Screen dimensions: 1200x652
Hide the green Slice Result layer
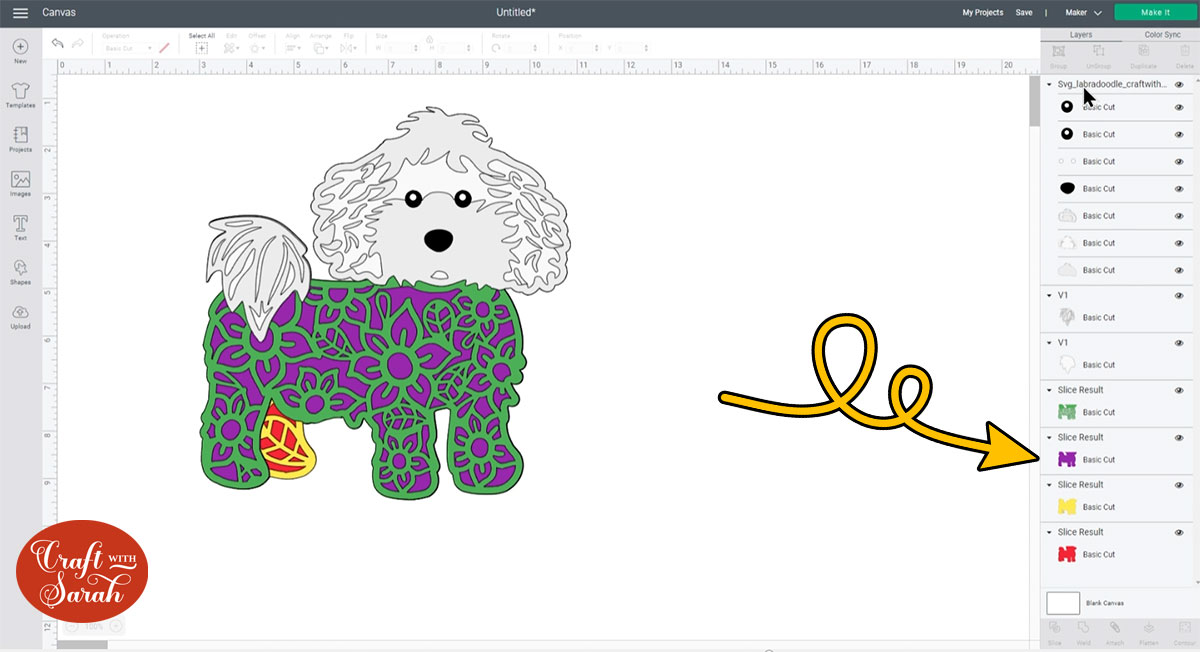(1178, 389)
